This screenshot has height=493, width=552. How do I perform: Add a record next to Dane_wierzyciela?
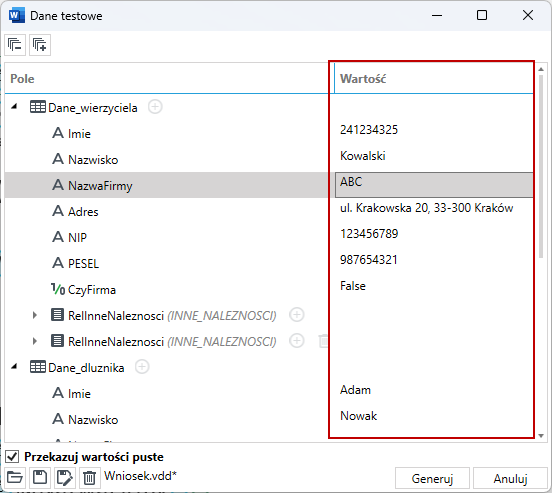pyautogui.click(x=155, y=107)
